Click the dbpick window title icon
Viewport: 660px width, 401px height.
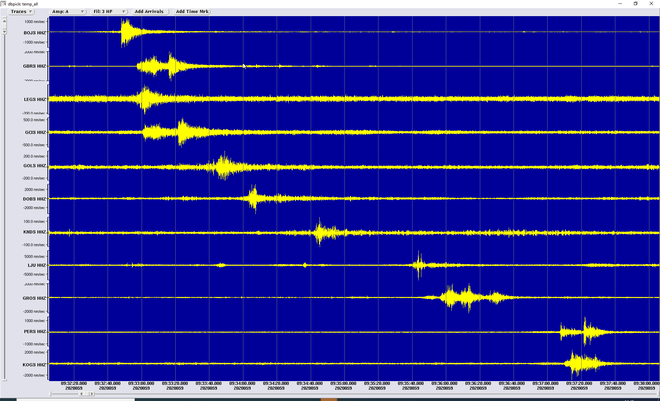point(3,3)
